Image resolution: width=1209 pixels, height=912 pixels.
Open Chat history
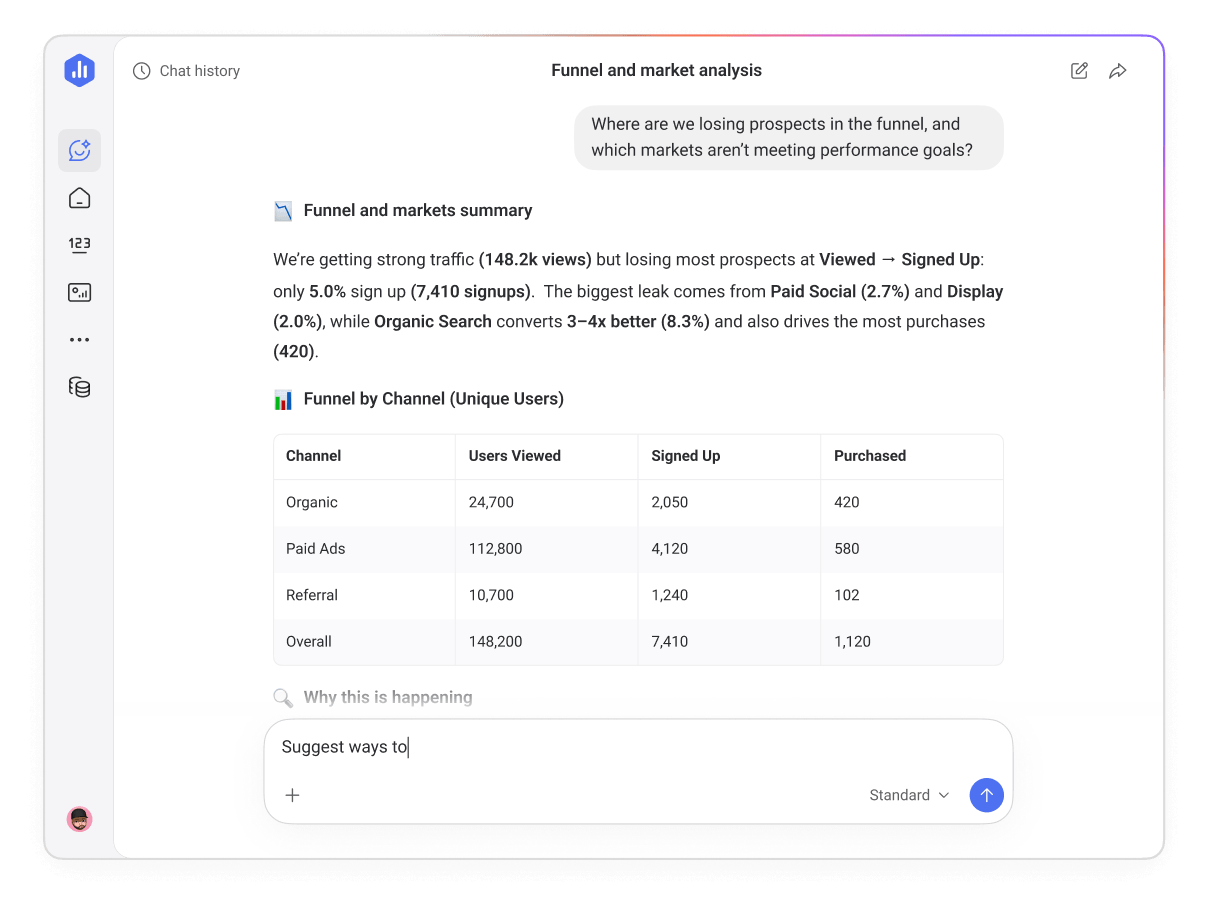186,71
